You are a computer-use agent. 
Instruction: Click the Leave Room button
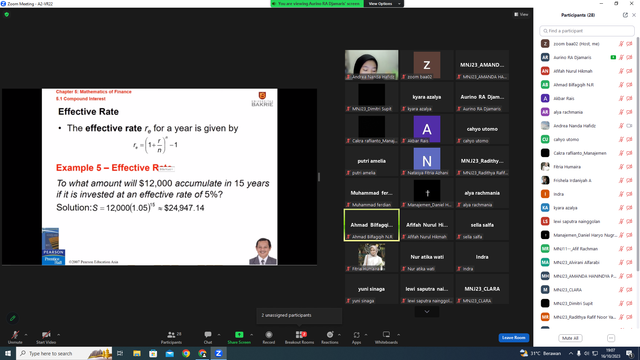coord(513,338)
